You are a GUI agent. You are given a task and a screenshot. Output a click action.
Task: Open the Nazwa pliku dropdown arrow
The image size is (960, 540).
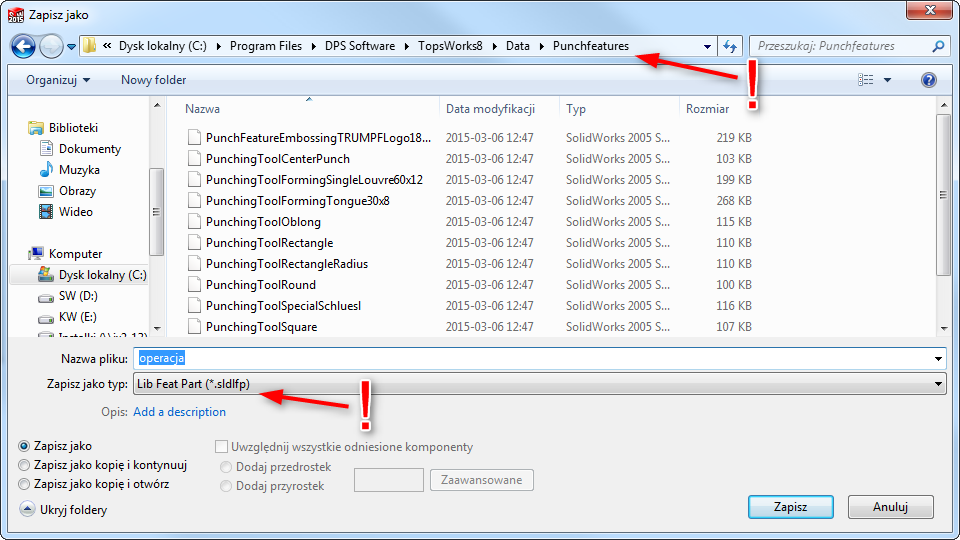[938, 358]
